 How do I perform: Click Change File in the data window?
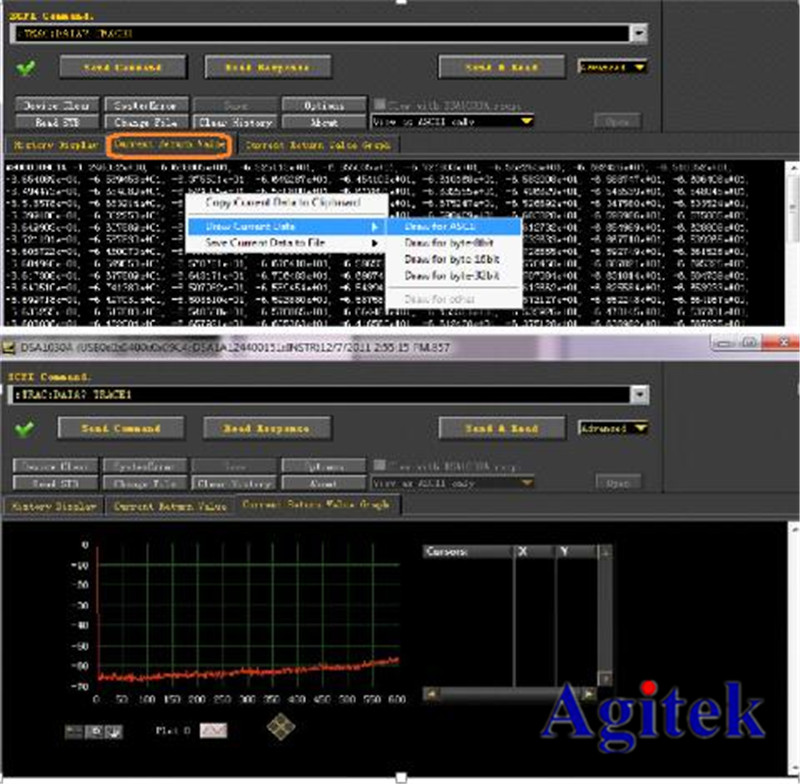[146, 122]
